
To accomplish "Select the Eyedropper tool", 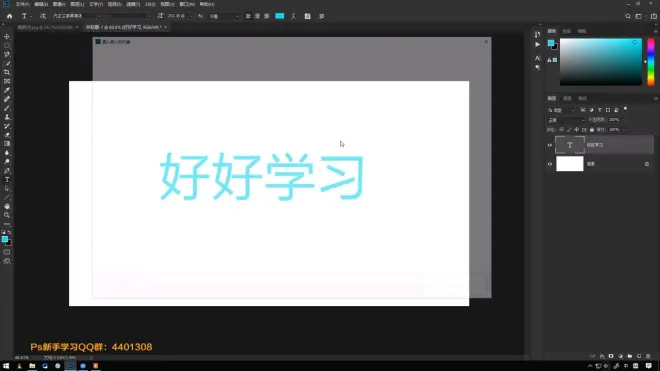I will point(7,90).
